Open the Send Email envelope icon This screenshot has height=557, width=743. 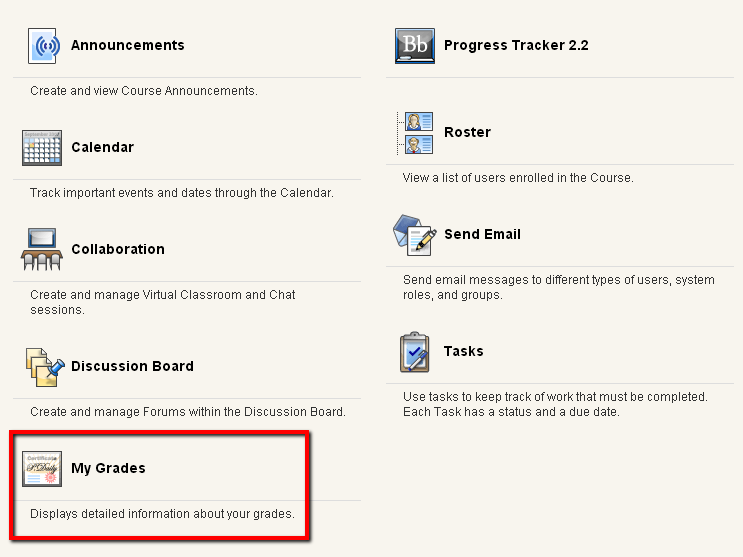pos(415,235)
